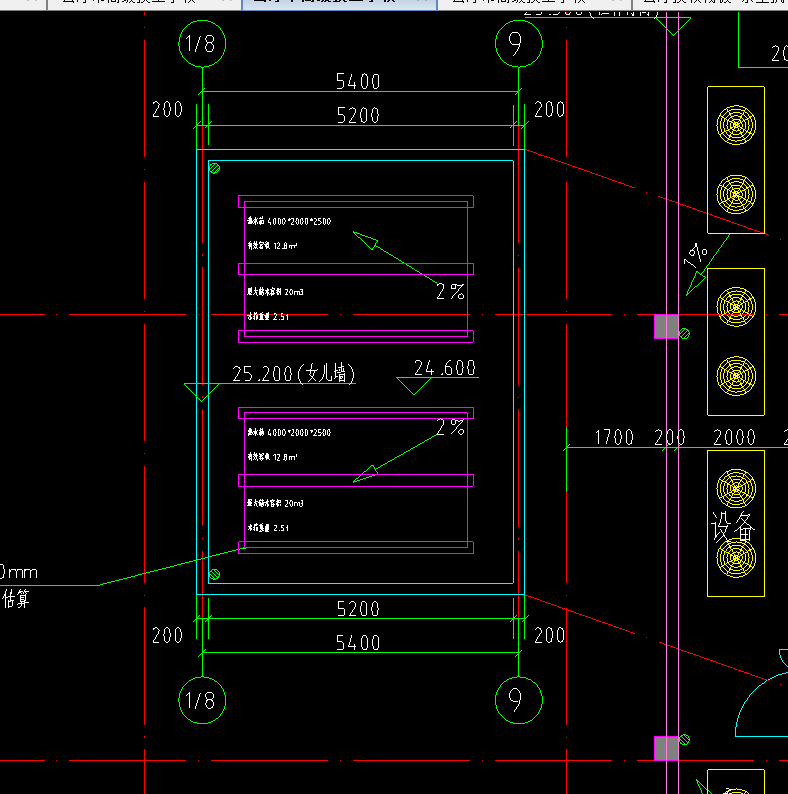Select the elevation triangle under 25.200

pos(202,392)
